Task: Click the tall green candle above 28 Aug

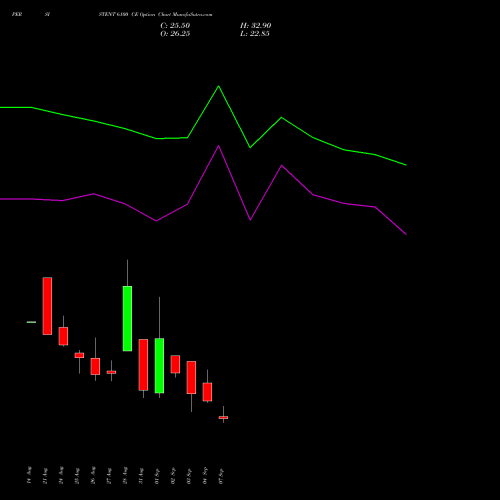Action: [127, 318]
